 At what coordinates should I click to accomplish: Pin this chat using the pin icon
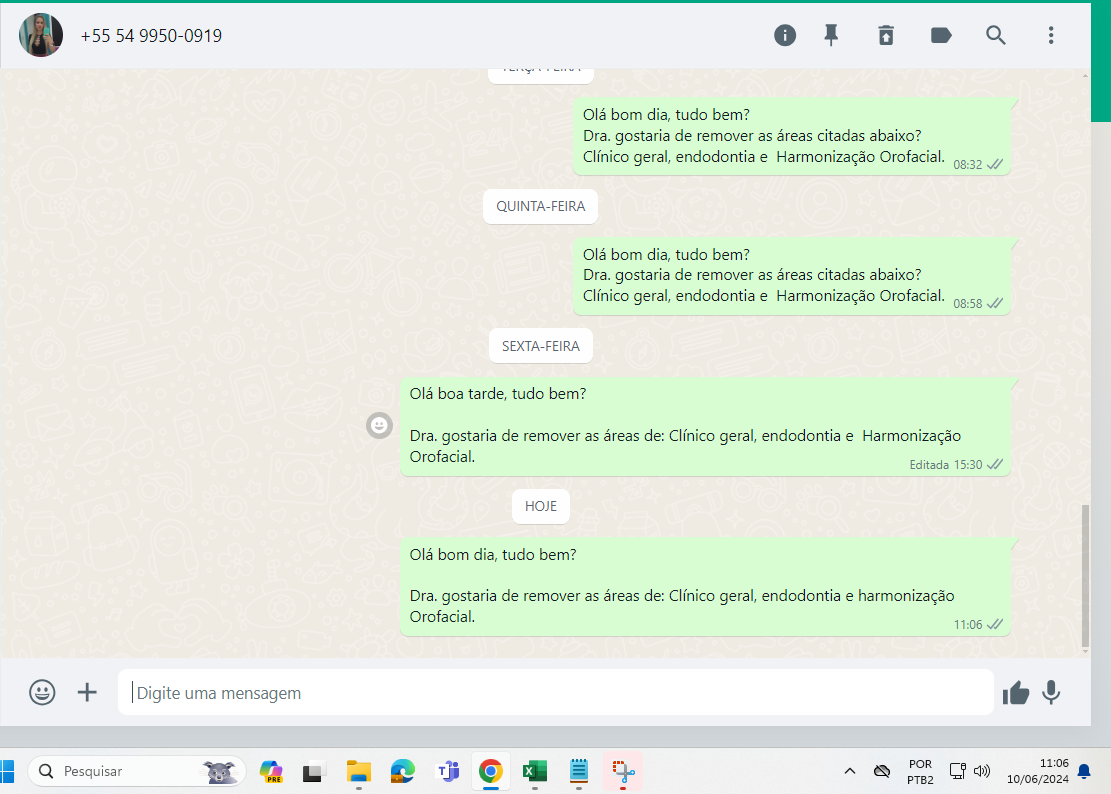(831, 35)
